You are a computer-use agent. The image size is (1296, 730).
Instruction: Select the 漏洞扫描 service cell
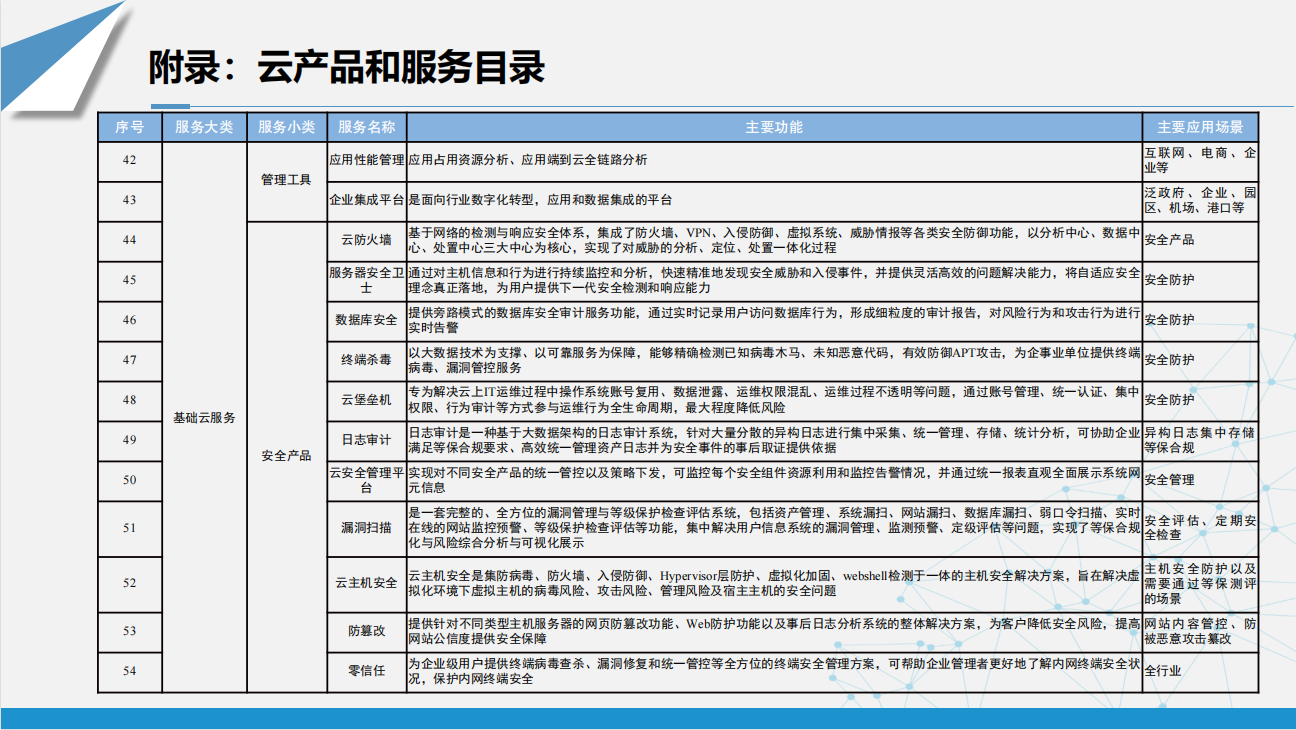point(366,527)
